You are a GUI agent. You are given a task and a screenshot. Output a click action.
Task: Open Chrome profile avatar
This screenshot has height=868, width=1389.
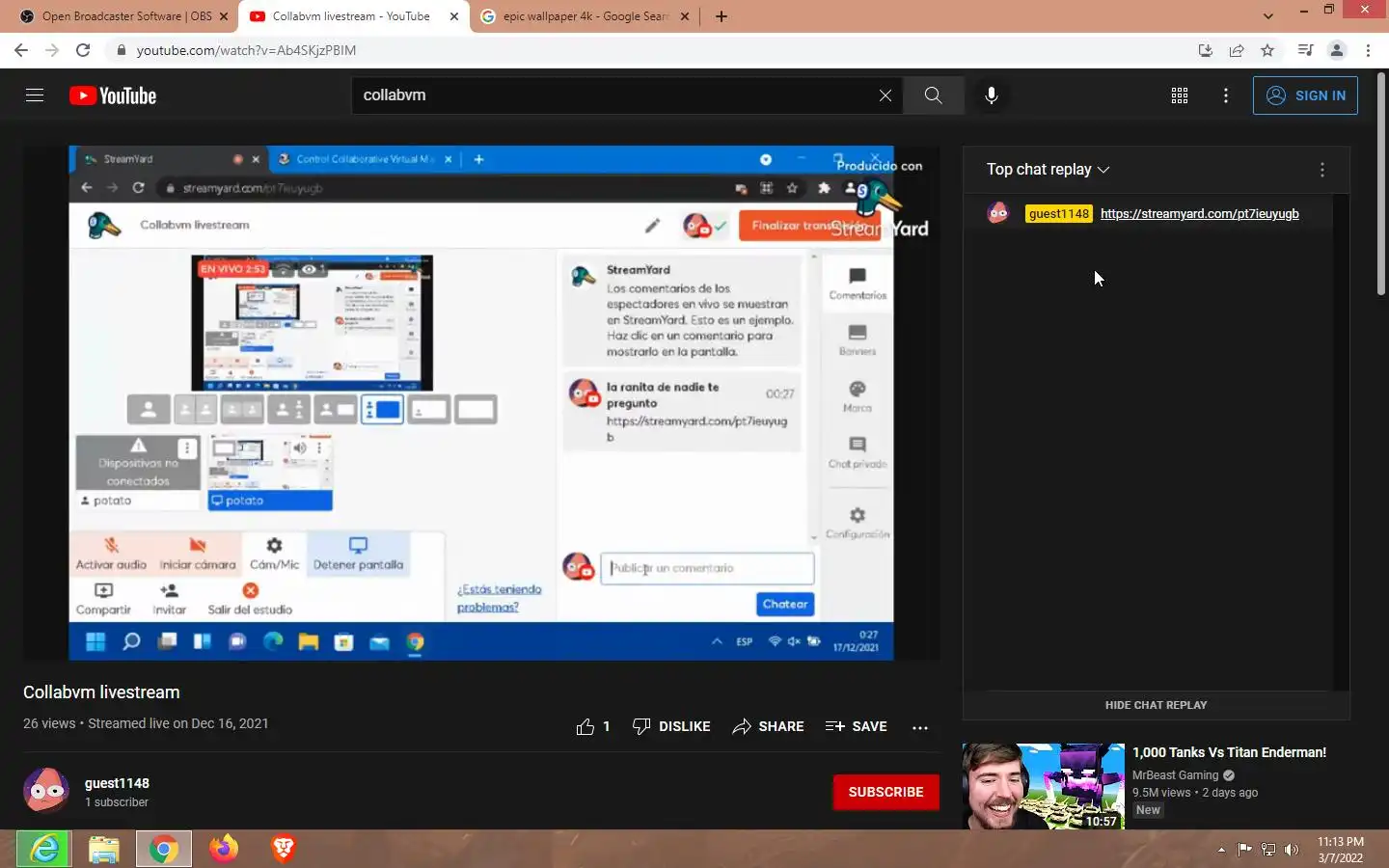click(1336, 50)
